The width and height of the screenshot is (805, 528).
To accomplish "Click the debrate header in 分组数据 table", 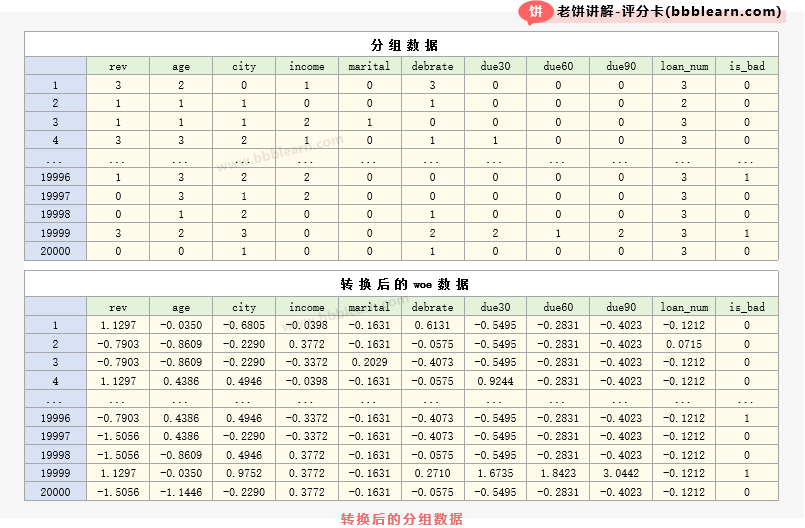I will point(432,66).
